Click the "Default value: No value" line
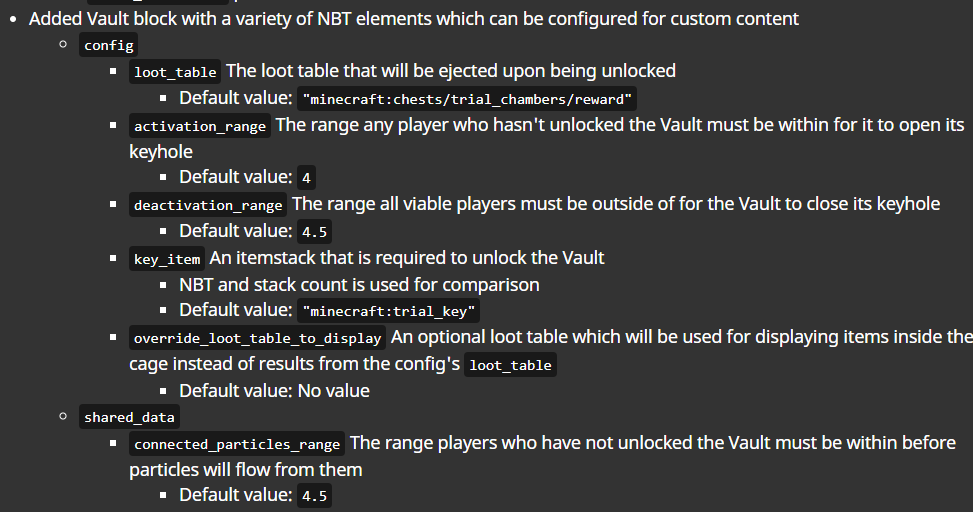 274,391
